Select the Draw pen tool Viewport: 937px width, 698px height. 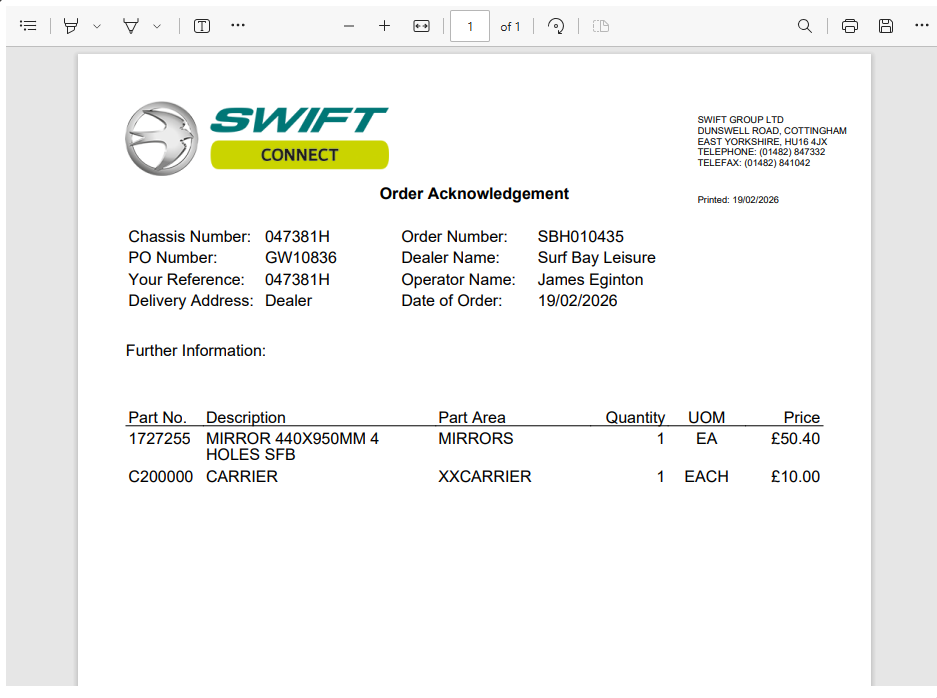pos(131,26)
